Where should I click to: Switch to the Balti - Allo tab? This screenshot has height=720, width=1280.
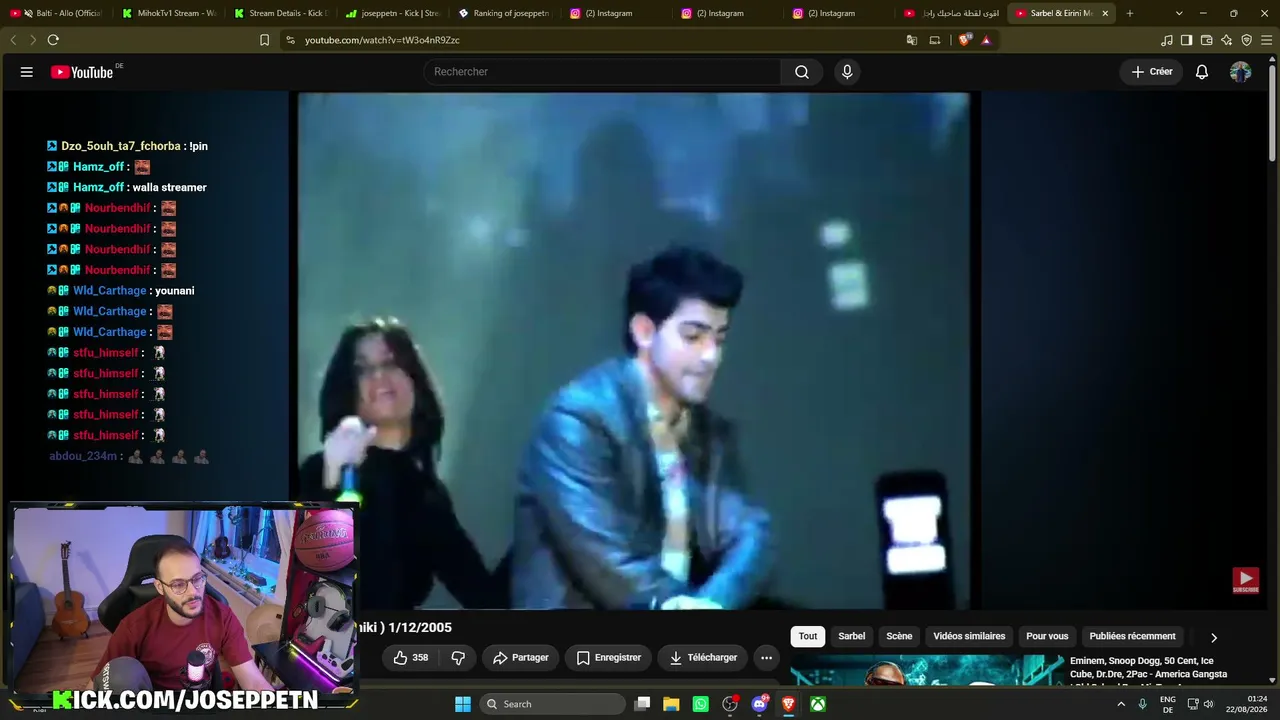pyautogui.click(x=58, y=13)
